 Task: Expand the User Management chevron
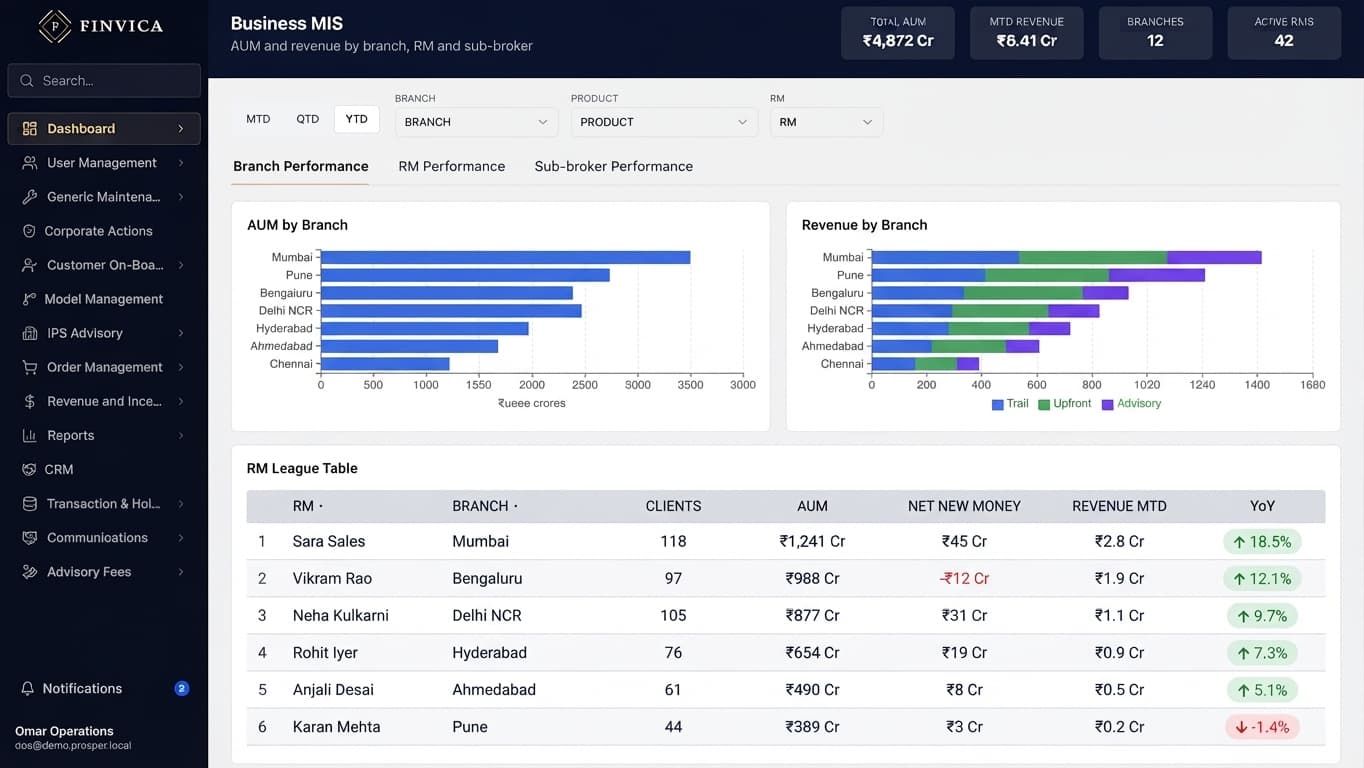pos(181,163)
